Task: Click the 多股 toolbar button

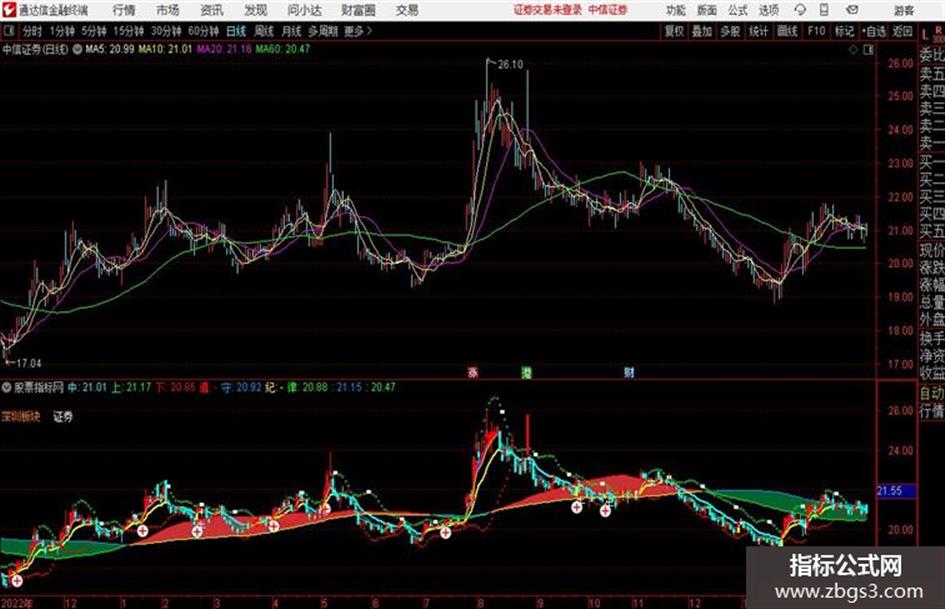Action: (730, 31)
